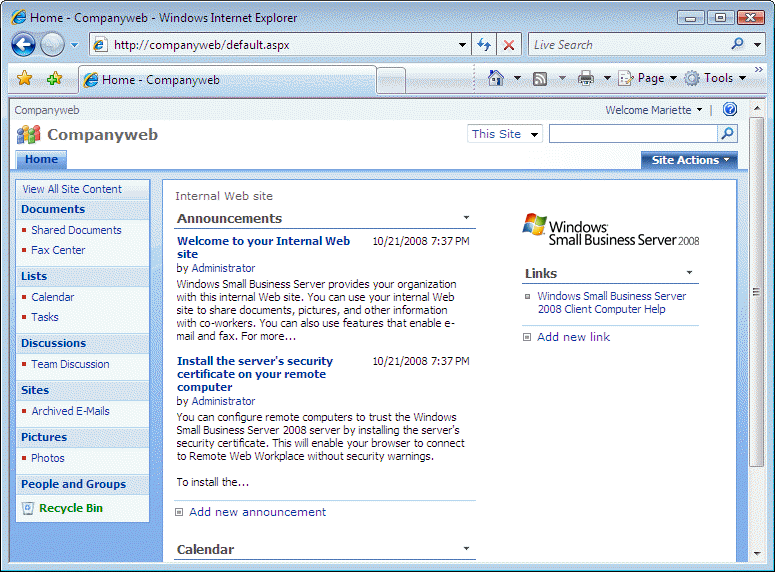Open the Welcome Mariette user menu
Image resolution: width=775 pixels, height=572 pixels.
(x=653, y=110)
